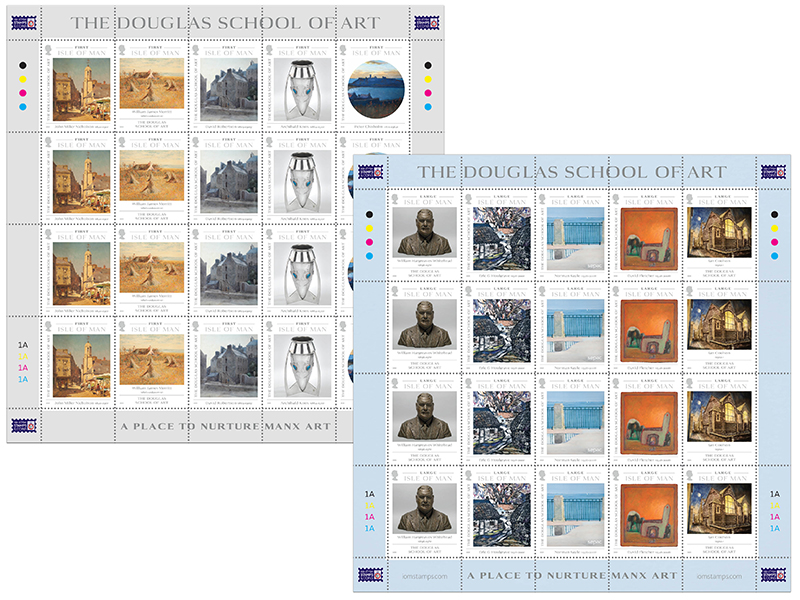Click the cyan dot in the grey sheet's right margin
The image size is (800, 600).
428,107
